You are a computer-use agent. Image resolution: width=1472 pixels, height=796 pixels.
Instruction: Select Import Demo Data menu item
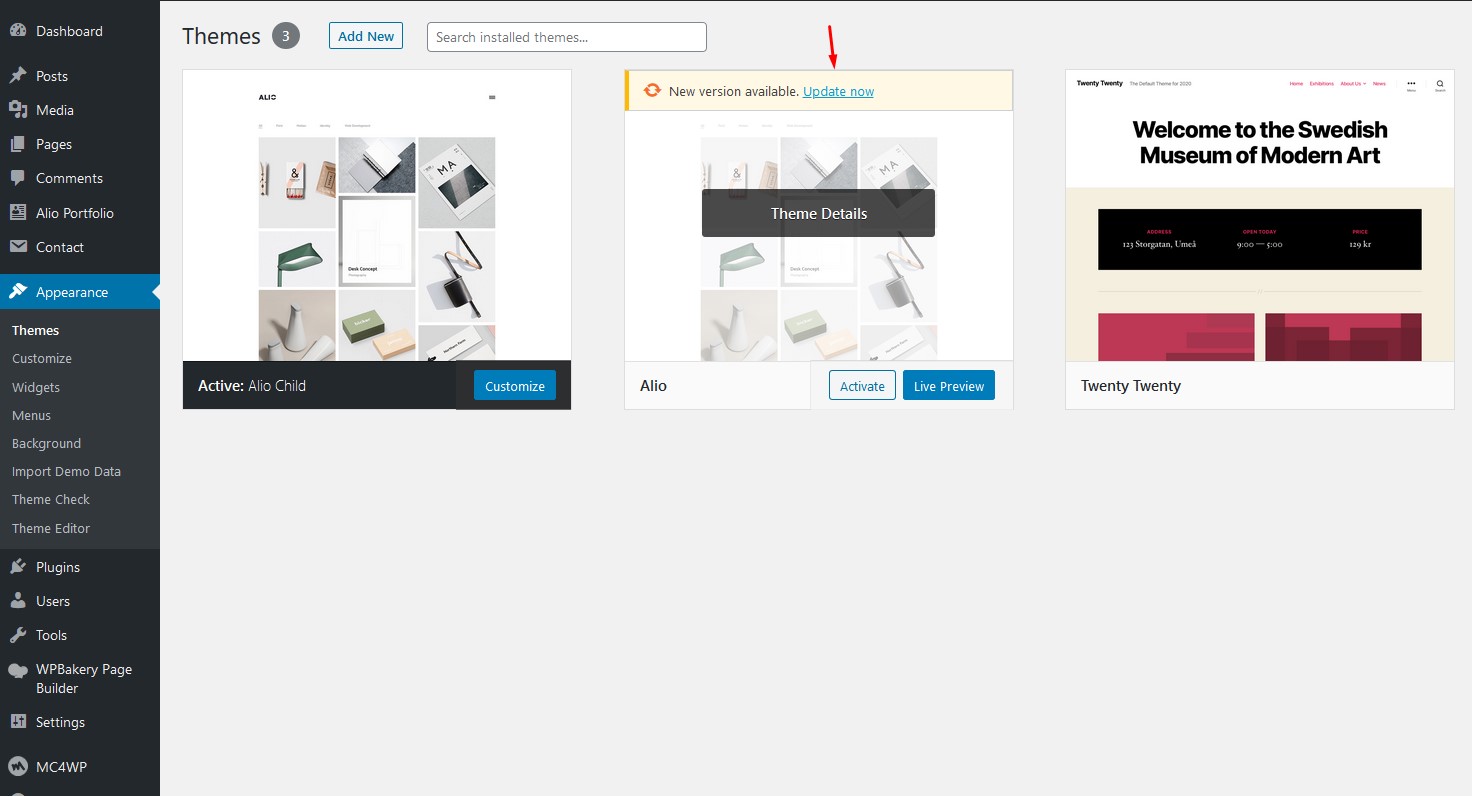pyautogui.click(x=66, y=471)
